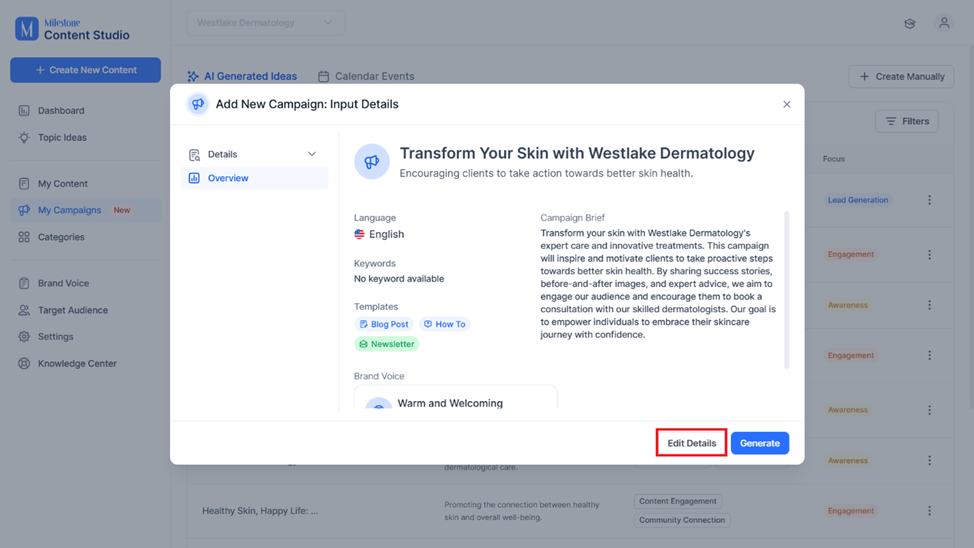Viewport: 974px width, 548px height.
Task: Open the user profile avatar icon
Action: pyautogui.click(x=944, y=23)
